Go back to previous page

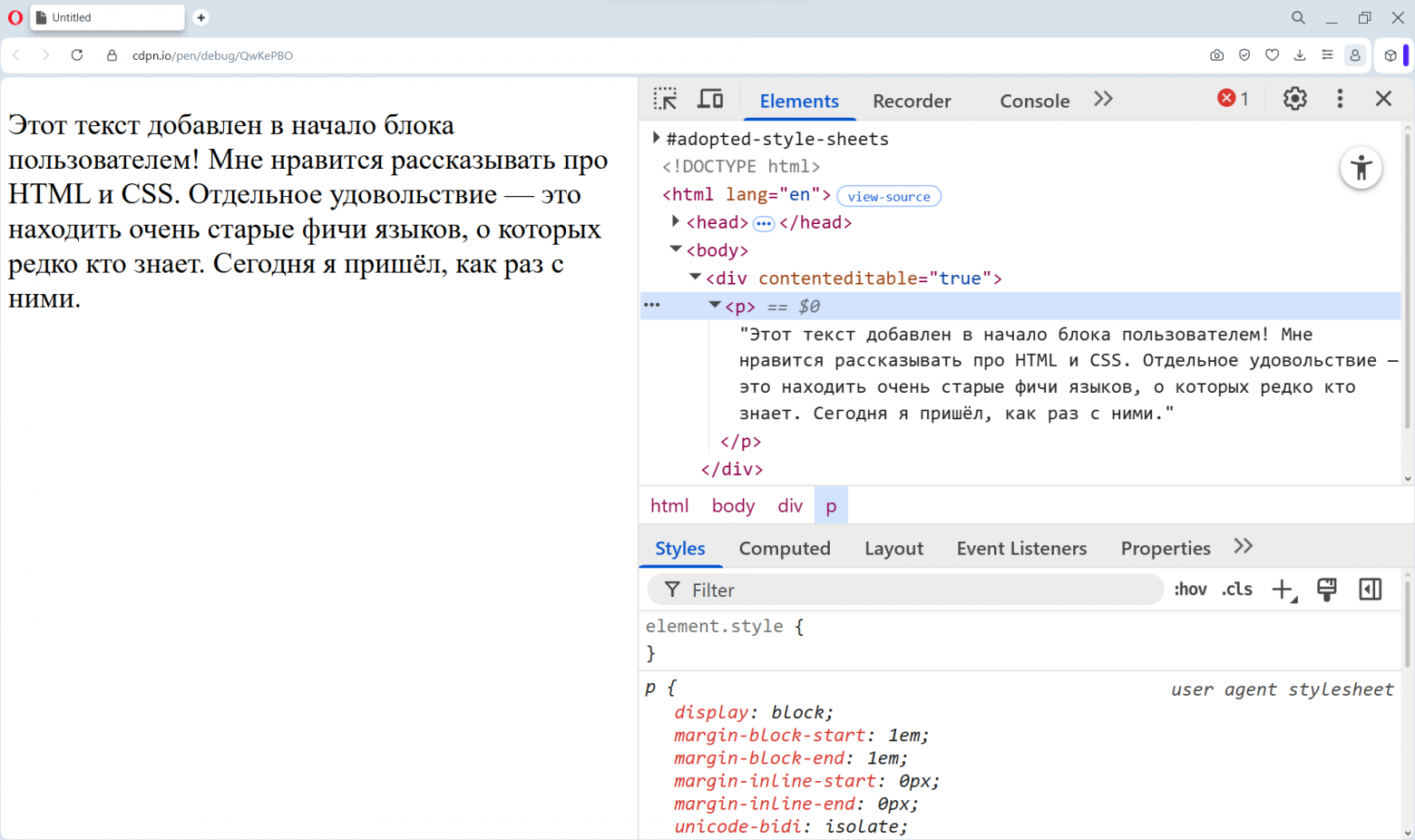(16, 55)
